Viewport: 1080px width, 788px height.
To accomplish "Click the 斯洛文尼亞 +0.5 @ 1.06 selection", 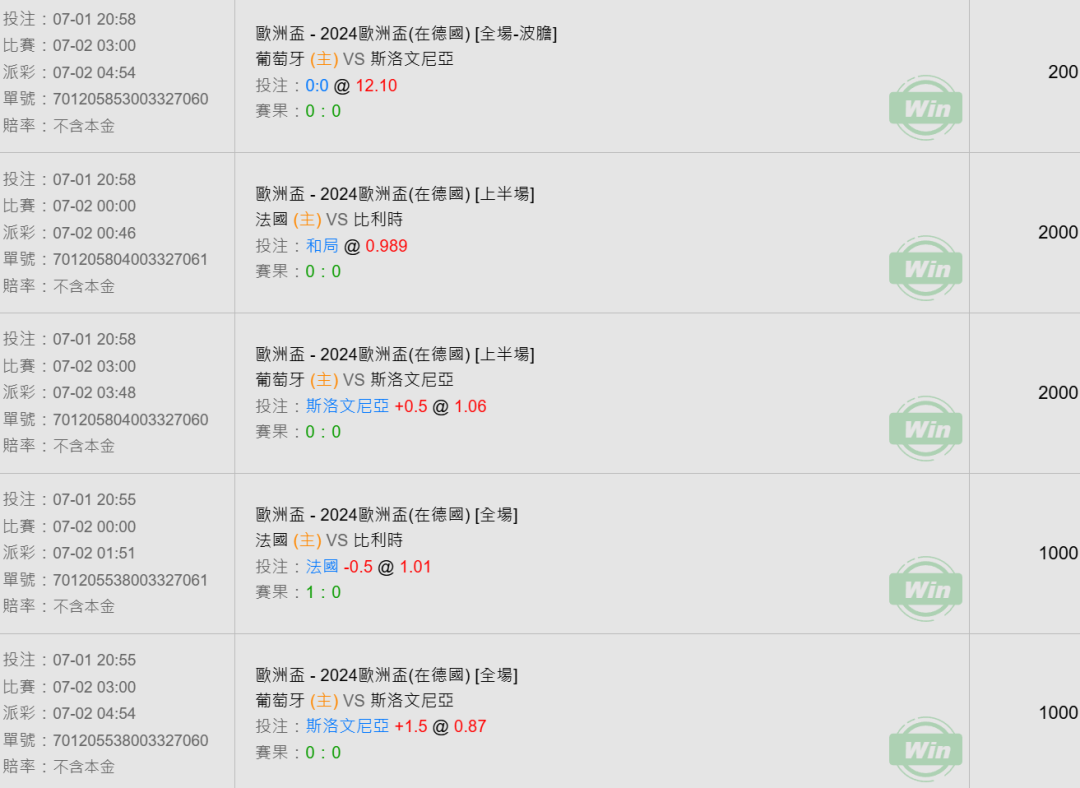I will [396, 406].
